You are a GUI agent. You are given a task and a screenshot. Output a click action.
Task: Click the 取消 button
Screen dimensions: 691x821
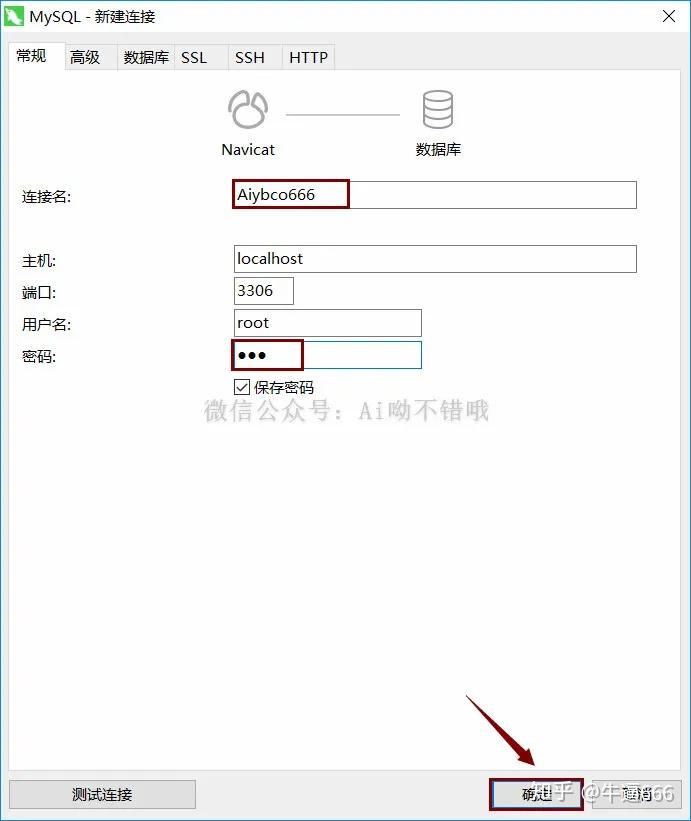pos(637,794)
